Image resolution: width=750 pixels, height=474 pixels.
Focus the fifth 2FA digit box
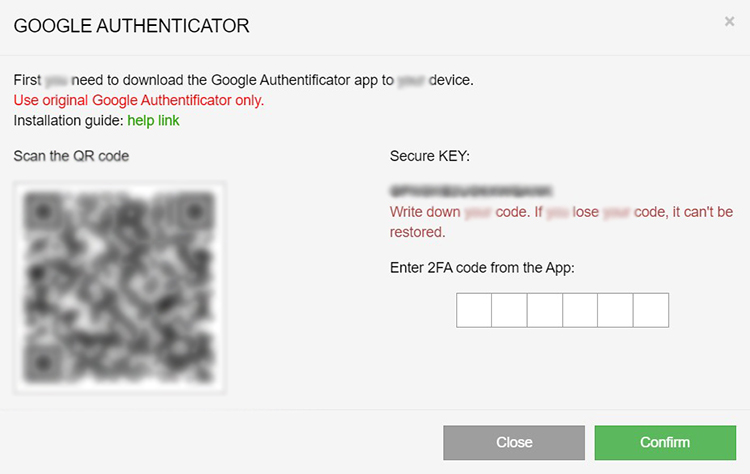point(616,310)
